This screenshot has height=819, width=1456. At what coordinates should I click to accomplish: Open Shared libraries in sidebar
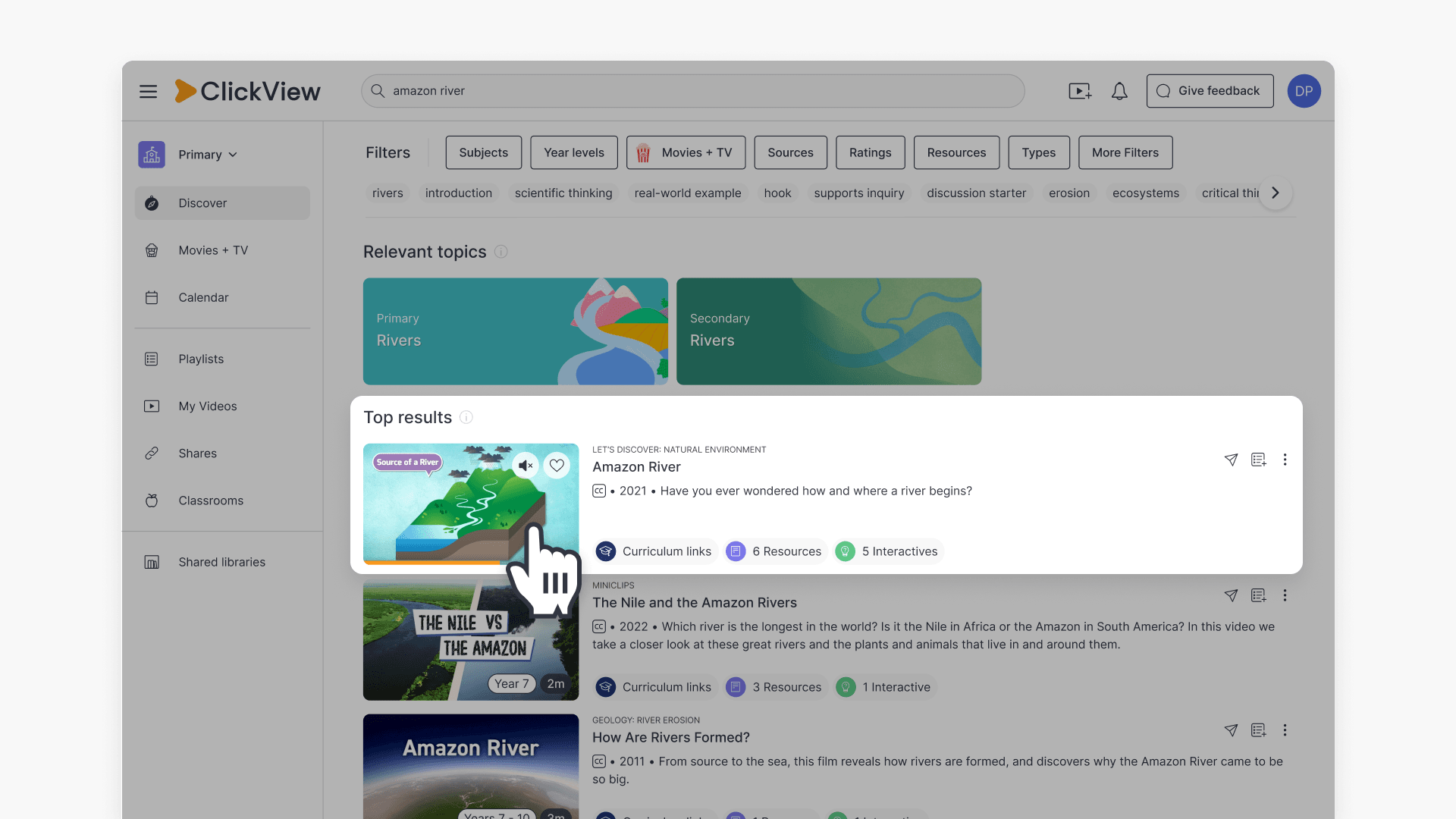click(x=222, y=562)
